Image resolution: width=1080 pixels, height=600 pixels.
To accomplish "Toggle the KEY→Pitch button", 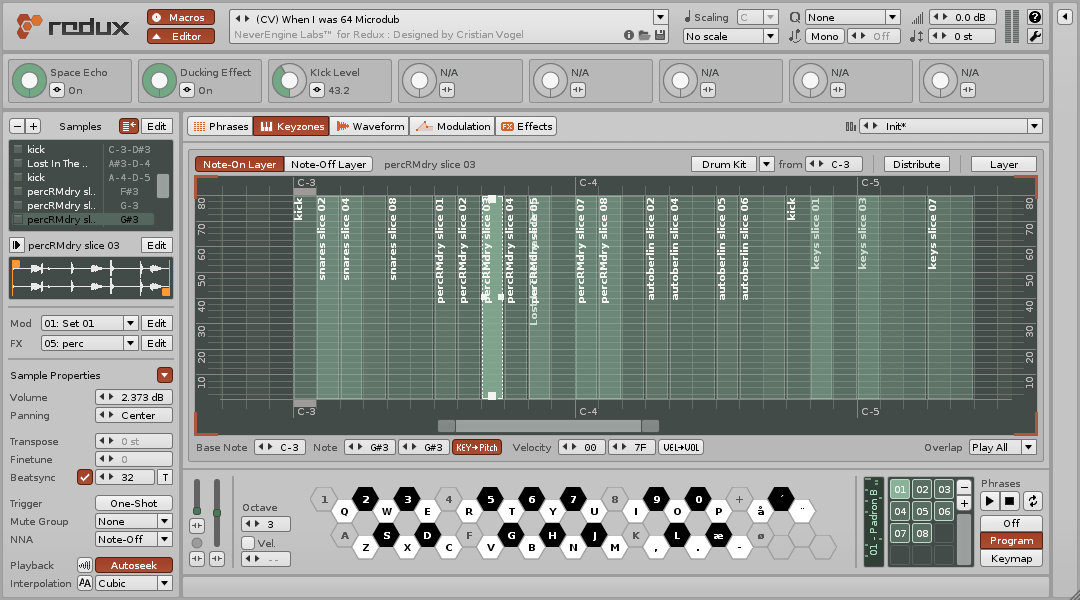I will tap(477, 447).
